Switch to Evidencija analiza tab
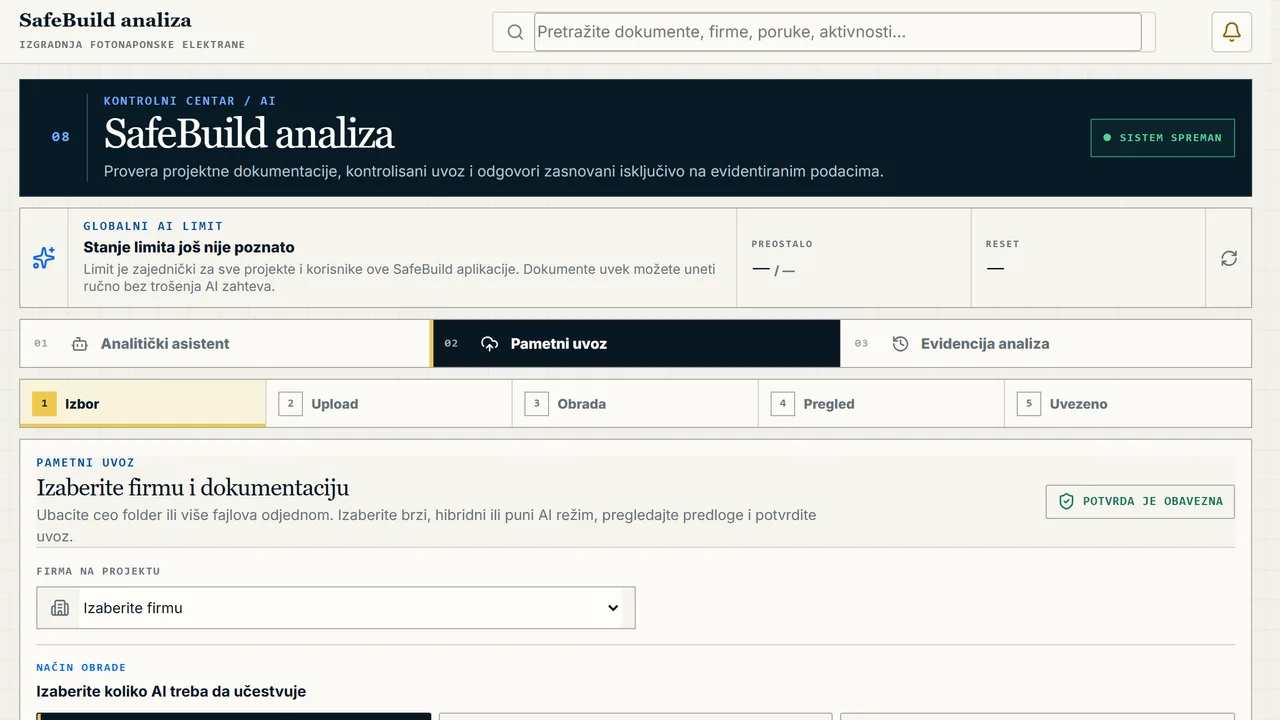The image size is (1280, 720). click(x=1046, y=344)
